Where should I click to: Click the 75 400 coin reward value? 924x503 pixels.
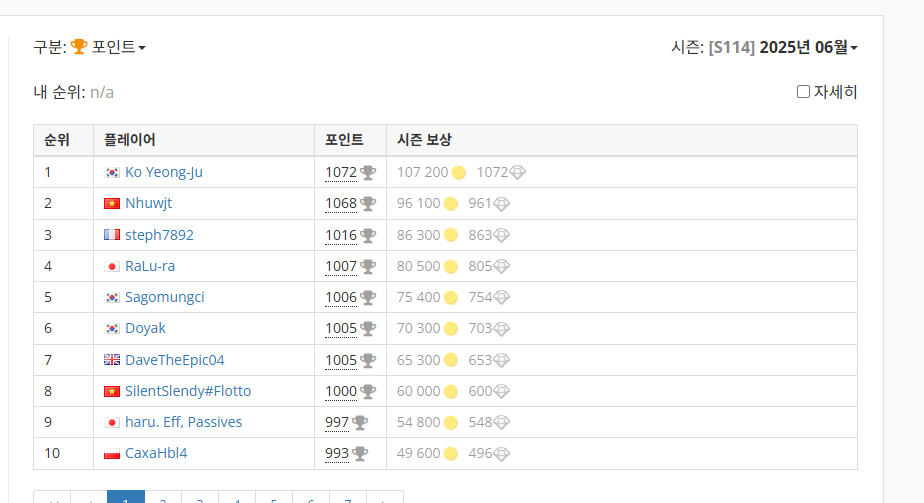coord(418,297)
